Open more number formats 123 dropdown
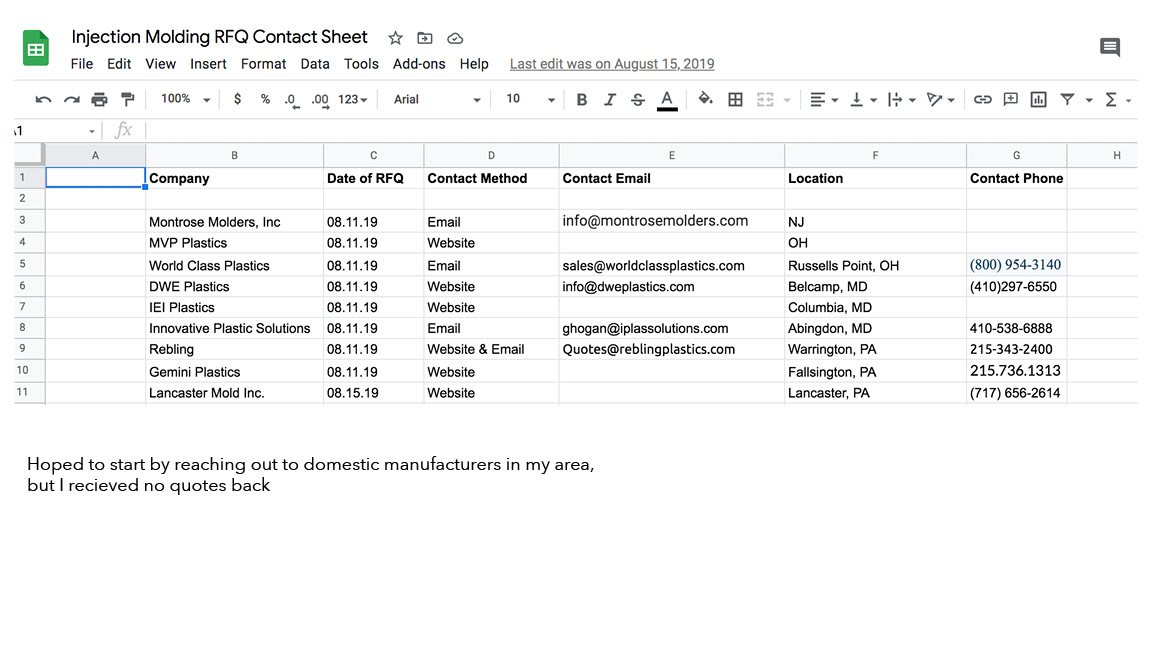Screen dimensions: 1152x648 [x=353, y=99]
